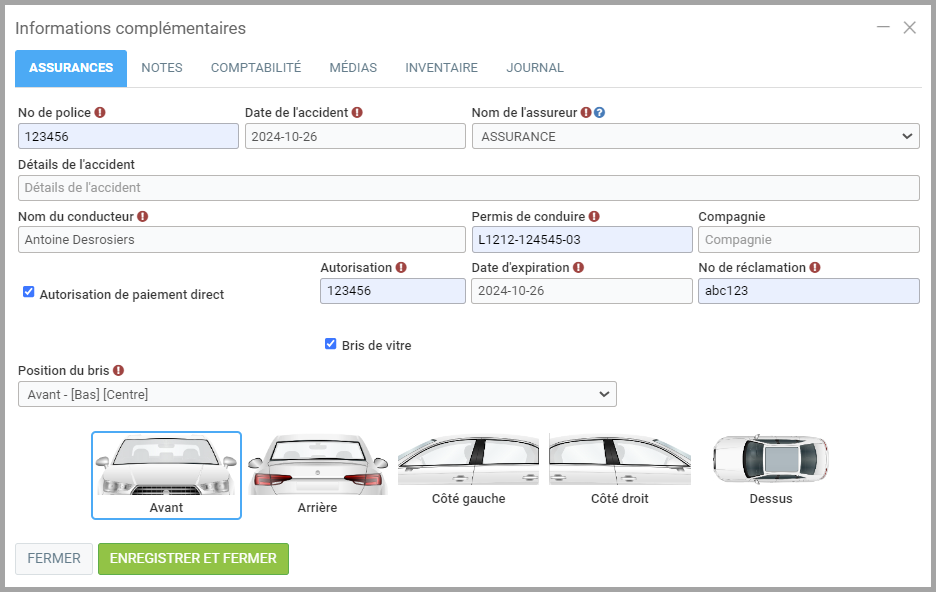Open the Inventaire tab
936x592 pixels.
(441, 68)
